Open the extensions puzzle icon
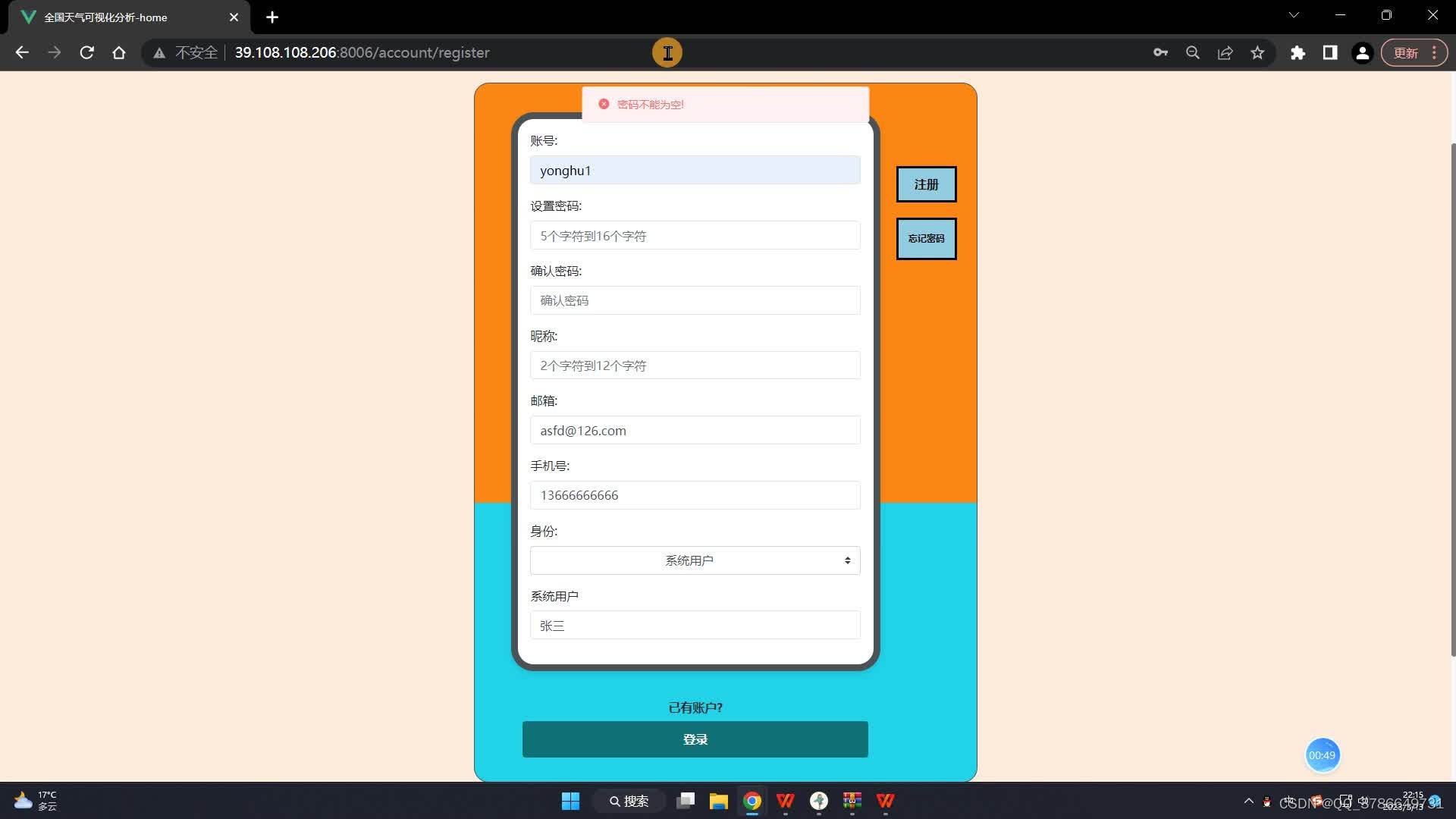1456x819 pixels. coord(1298,52)
